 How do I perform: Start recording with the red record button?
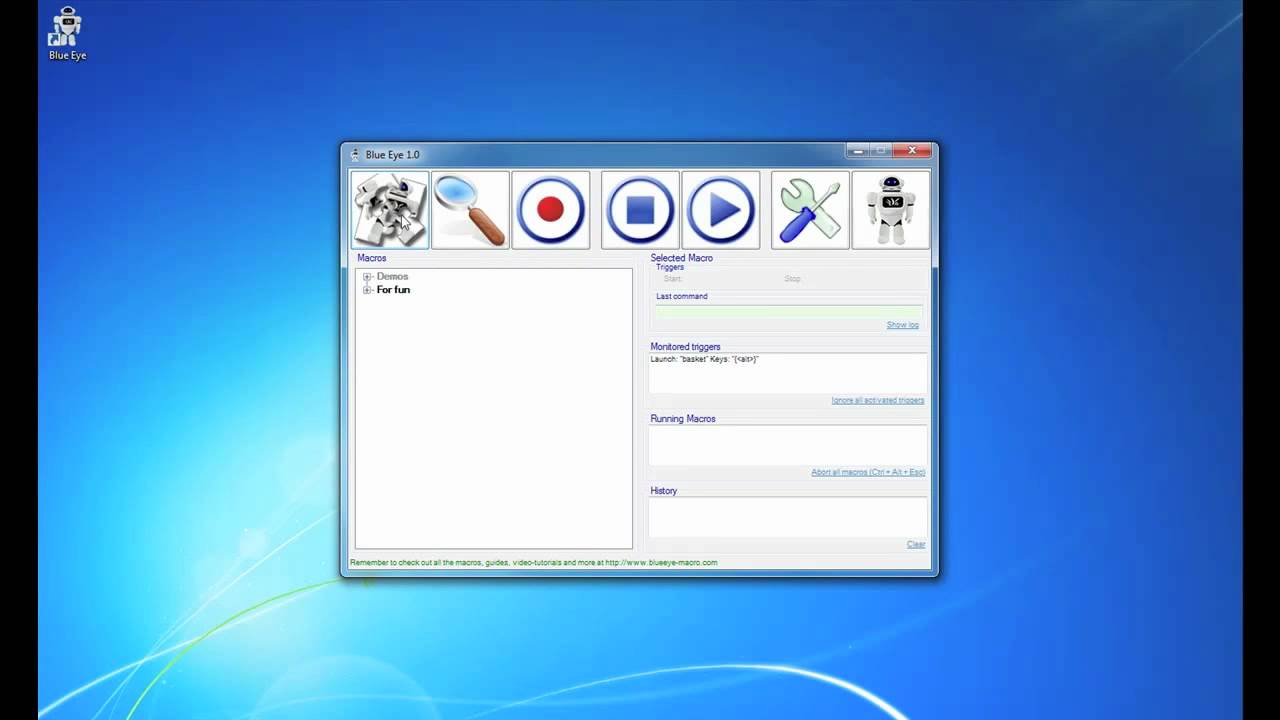(x=551, y=210)
